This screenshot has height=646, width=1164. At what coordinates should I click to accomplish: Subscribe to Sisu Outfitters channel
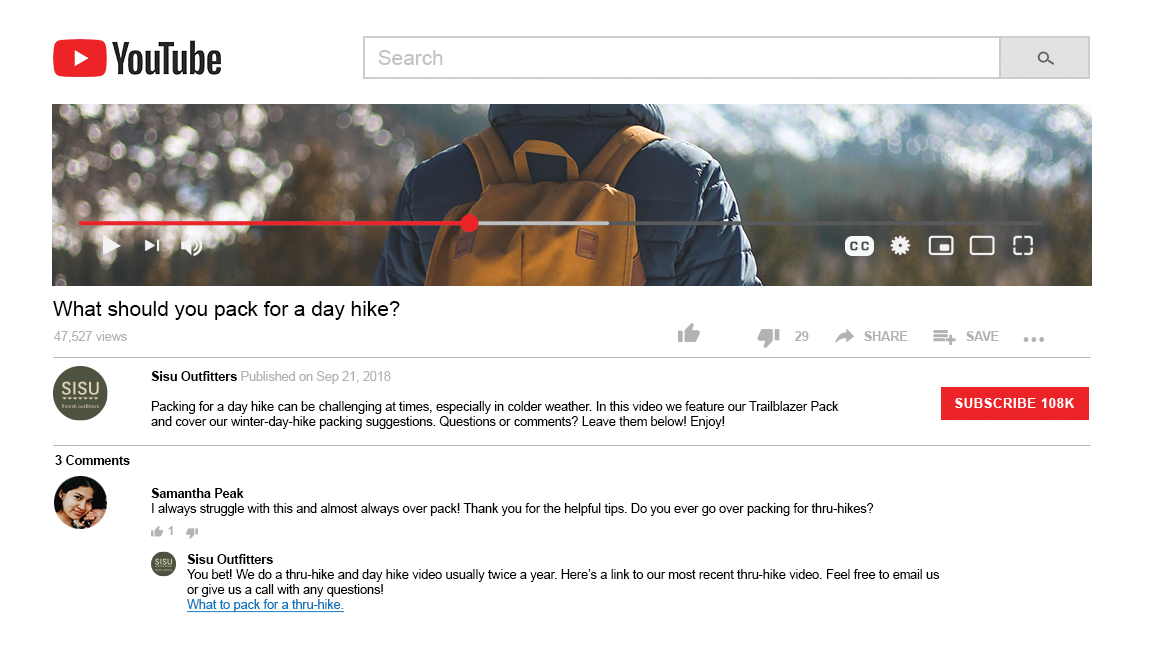point(1014,403)
